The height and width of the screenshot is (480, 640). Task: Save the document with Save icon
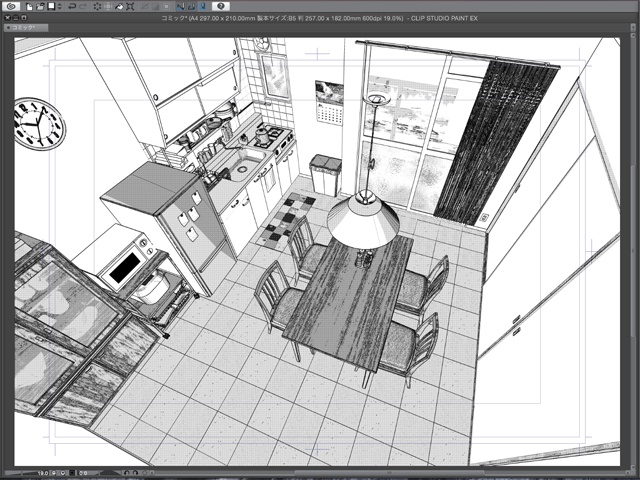point(51,6)
